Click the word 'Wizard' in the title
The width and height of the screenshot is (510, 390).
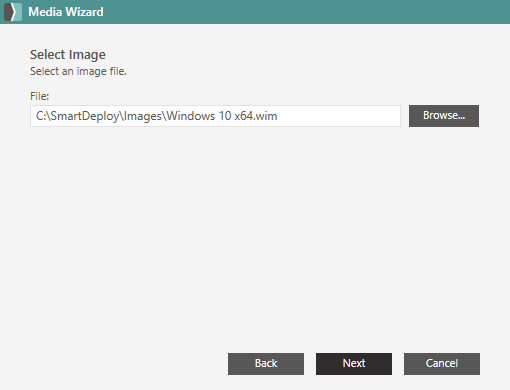point(84,12)
